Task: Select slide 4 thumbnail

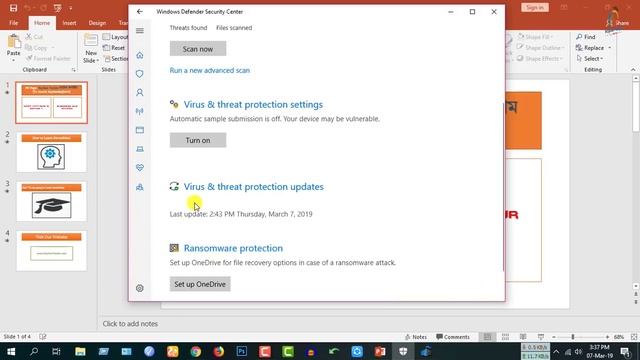Action: (x=51, y=250)
